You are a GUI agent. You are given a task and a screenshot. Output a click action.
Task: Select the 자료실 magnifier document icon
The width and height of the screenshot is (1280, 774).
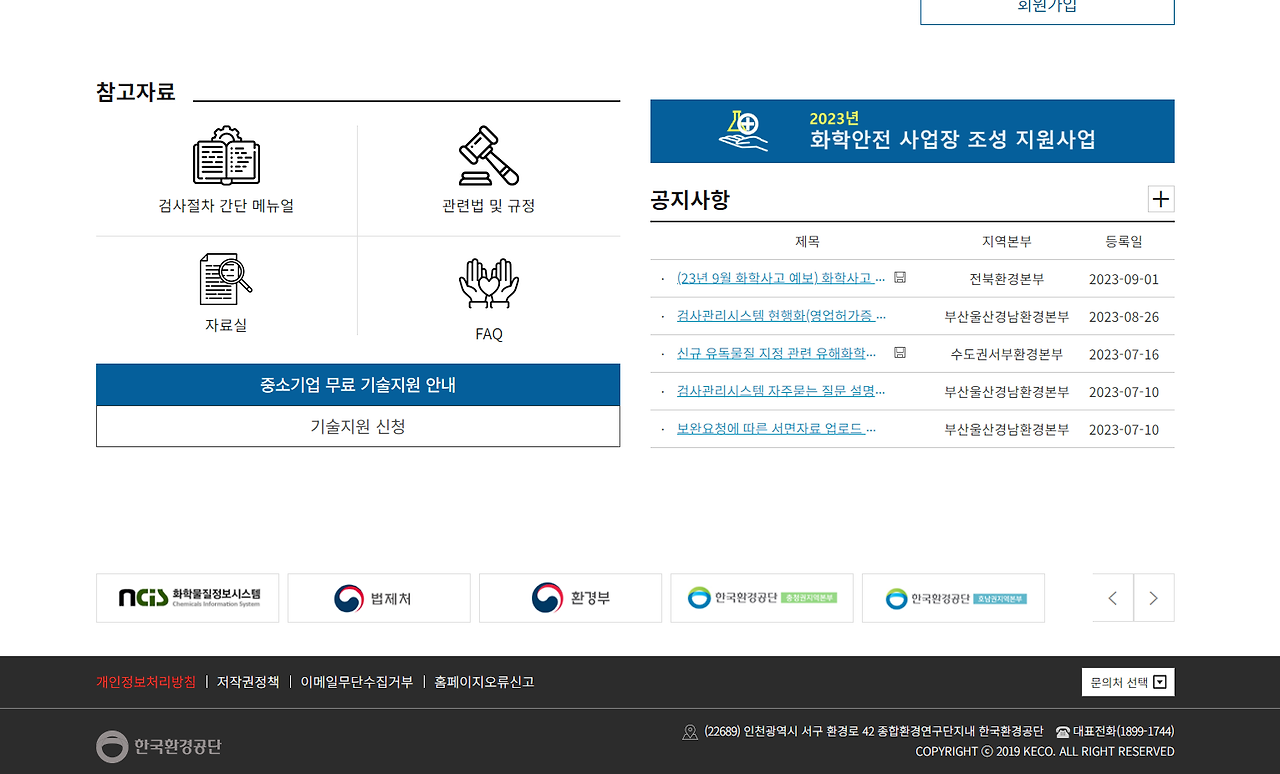pos(226,283)
